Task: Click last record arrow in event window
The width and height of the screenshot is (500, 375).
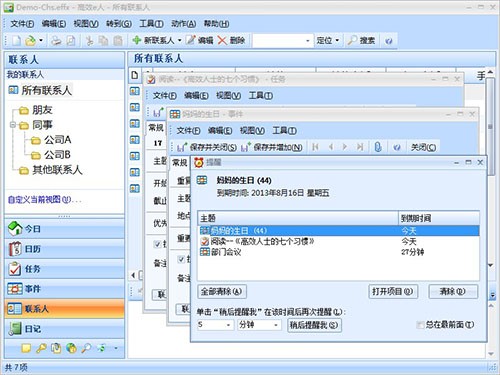Action: [360, 147]
